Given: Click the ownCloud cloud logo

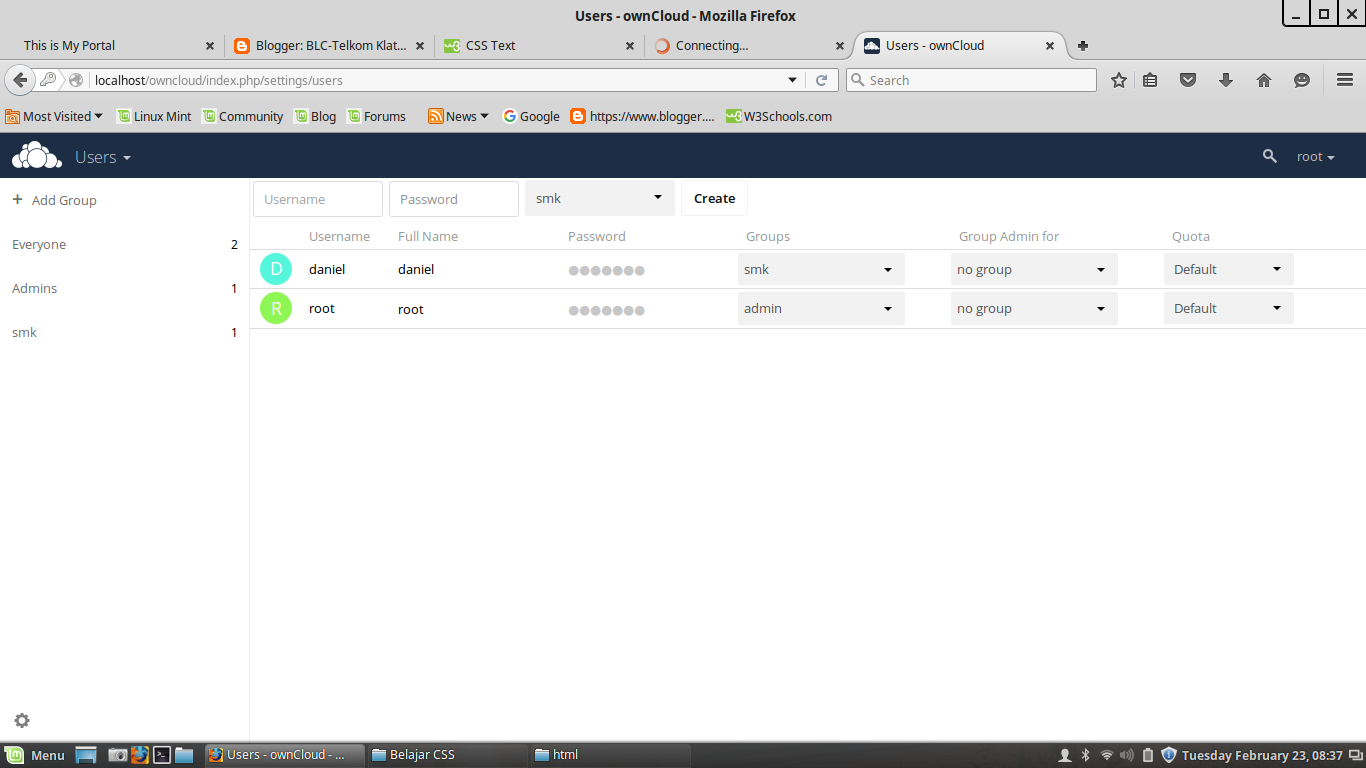Looking at the screenshot, I should click(36, 156).
